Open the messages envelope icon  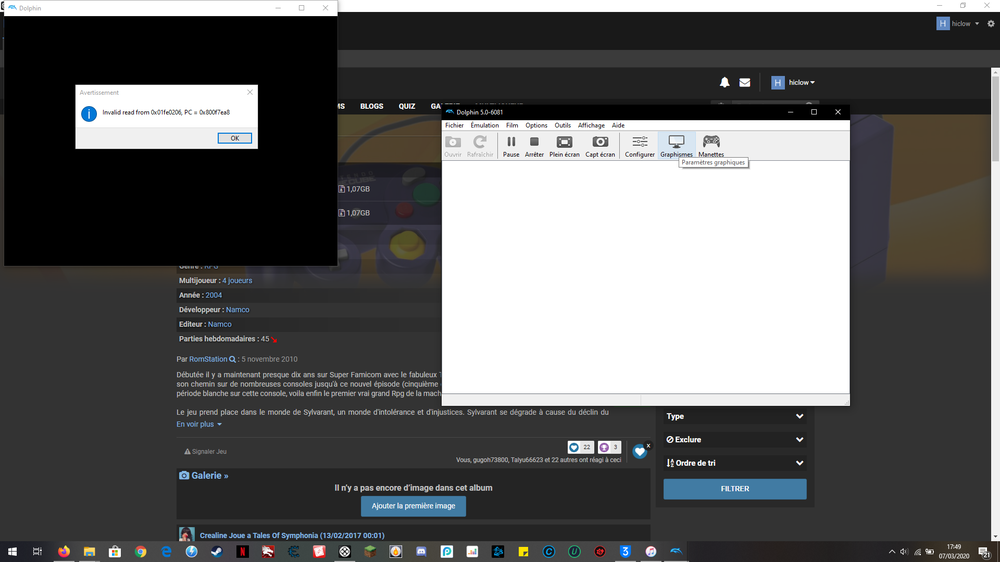click(745, 83)
